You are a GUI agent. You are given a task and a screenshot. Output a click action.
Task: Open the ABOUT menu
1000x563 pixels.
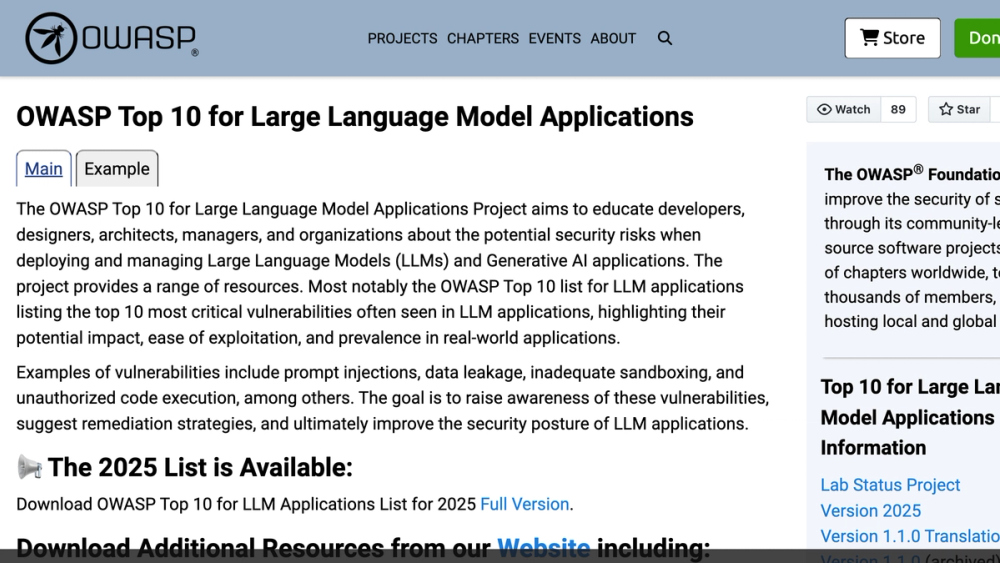pos(613,38)
